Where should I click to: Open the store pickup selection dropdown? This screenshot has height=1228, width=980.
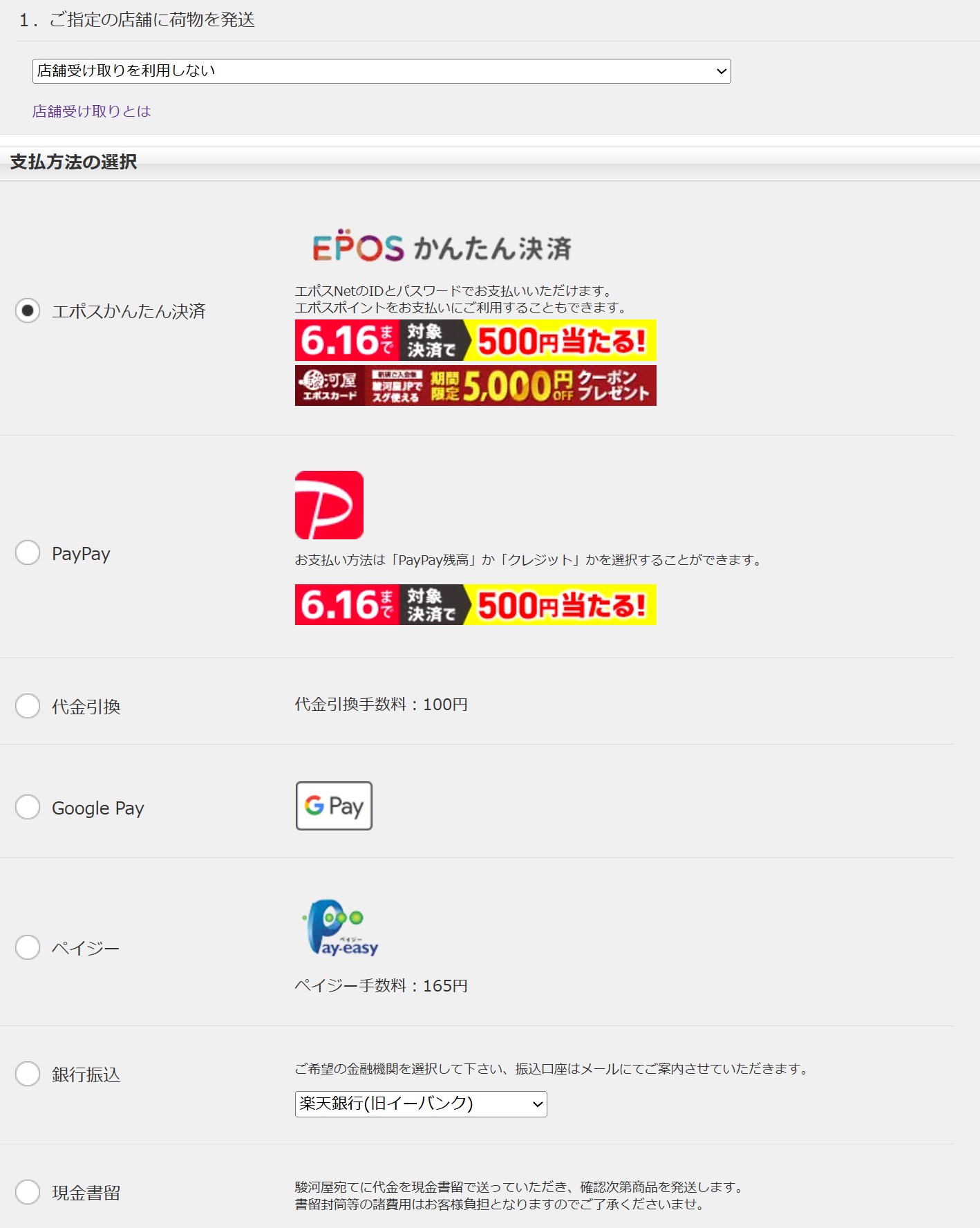coord(381,71)
